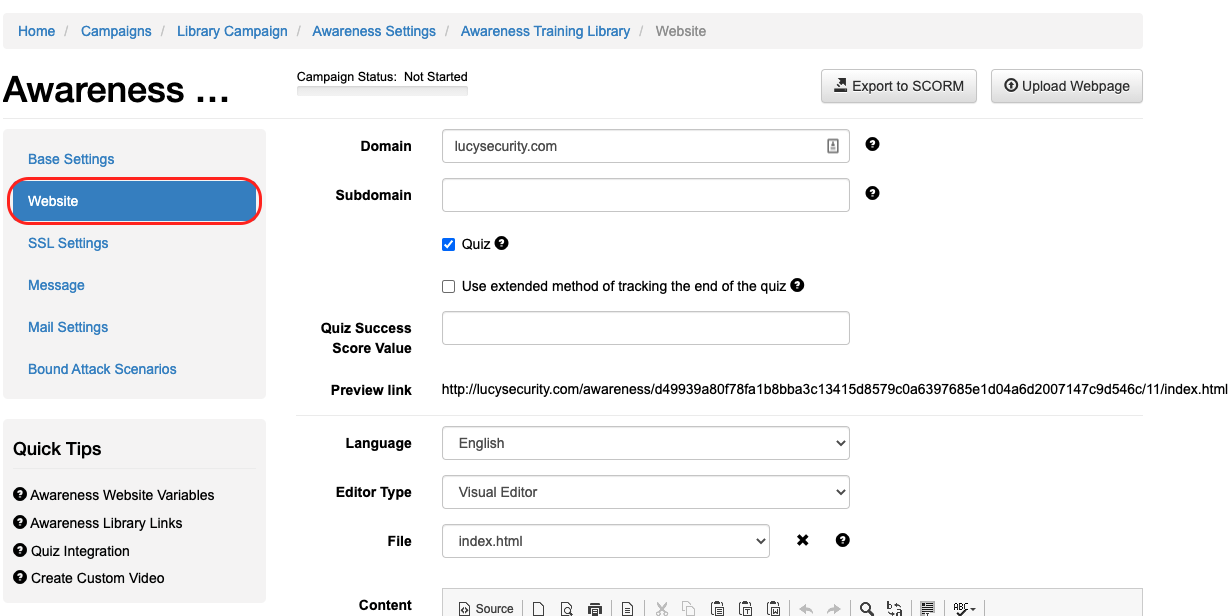The height and width of the screenshot is (616, 1229).
Task: Click help icon next to Domain field
Action: (x=872, y=145)
